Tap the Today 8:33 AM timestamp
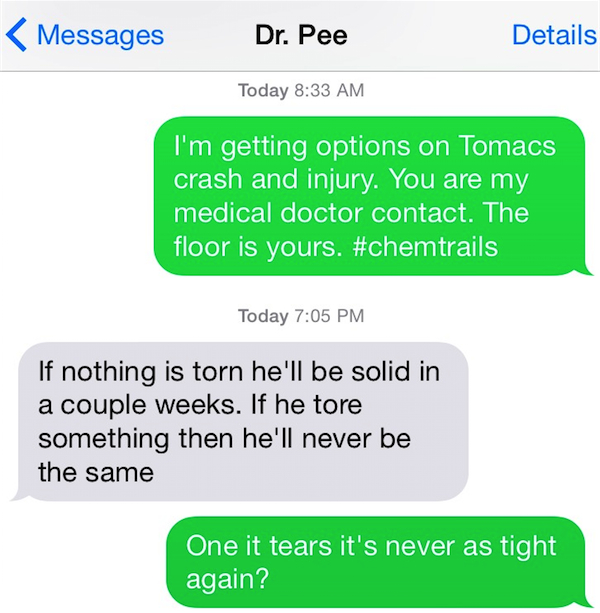The image size is (600, 613). pos(300,91)
